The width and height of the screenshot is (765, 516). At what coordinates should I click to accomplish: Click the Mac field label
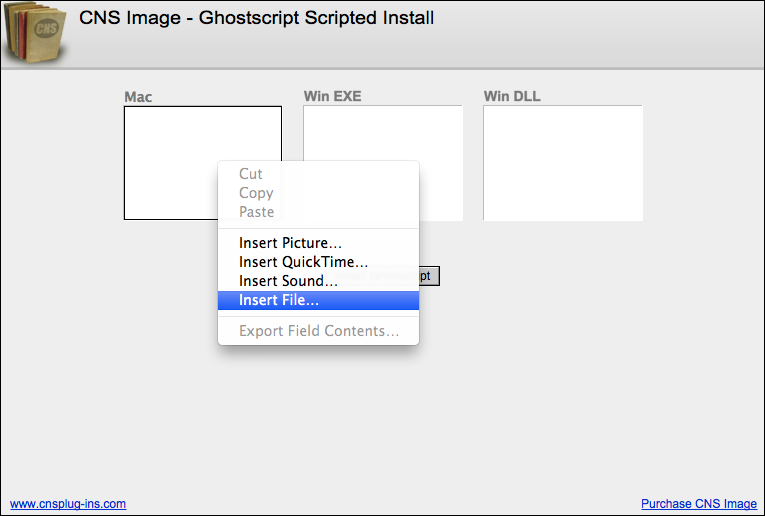pyautogui.click(x=138, y=97)
